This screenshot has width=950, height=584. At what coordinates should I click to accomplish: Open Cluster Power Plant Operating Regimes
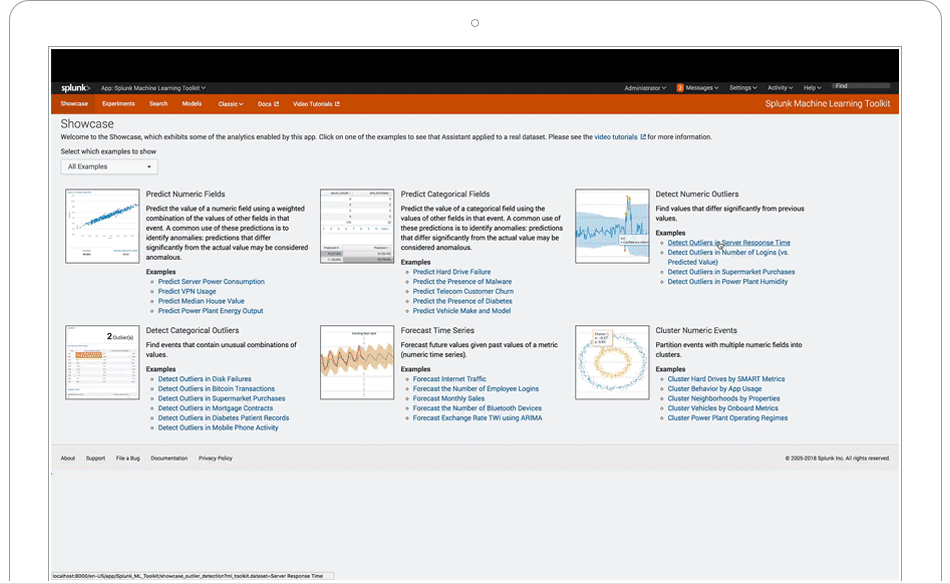pos(728,418)
